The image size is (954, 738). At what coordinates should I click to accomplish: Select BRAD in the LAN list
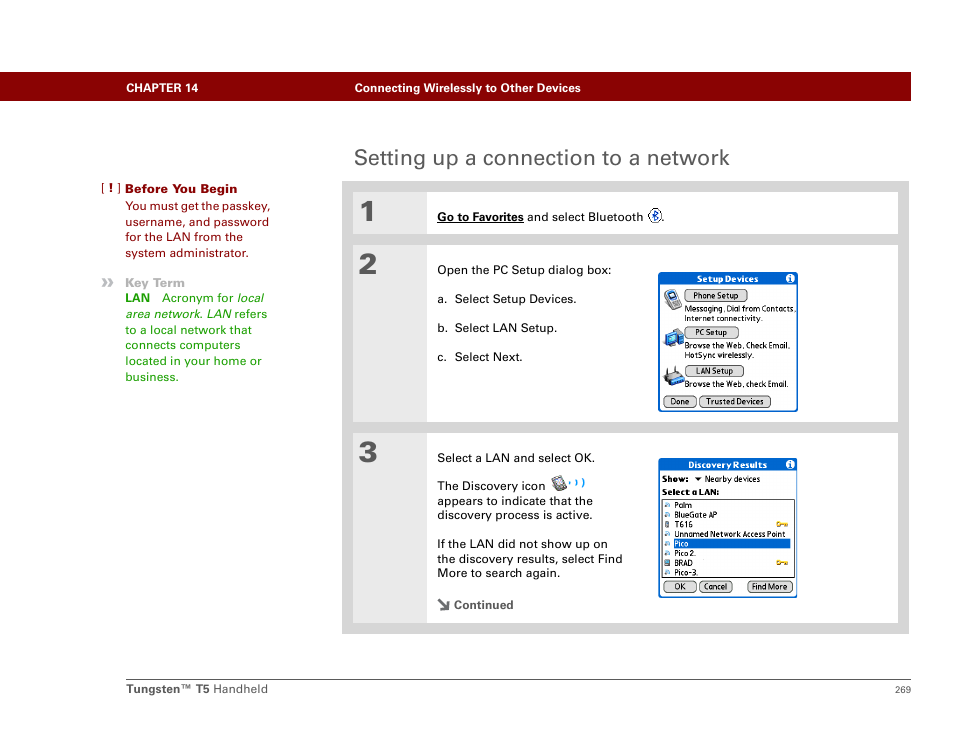683,563
